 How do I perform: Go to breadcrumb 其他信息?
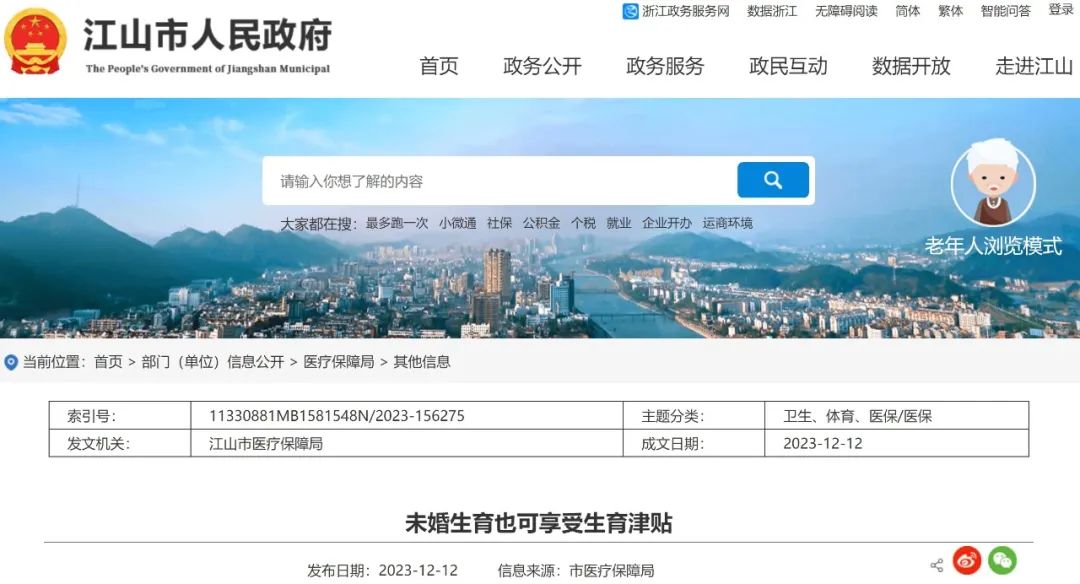pyautogui.click(x=422, y=362)
